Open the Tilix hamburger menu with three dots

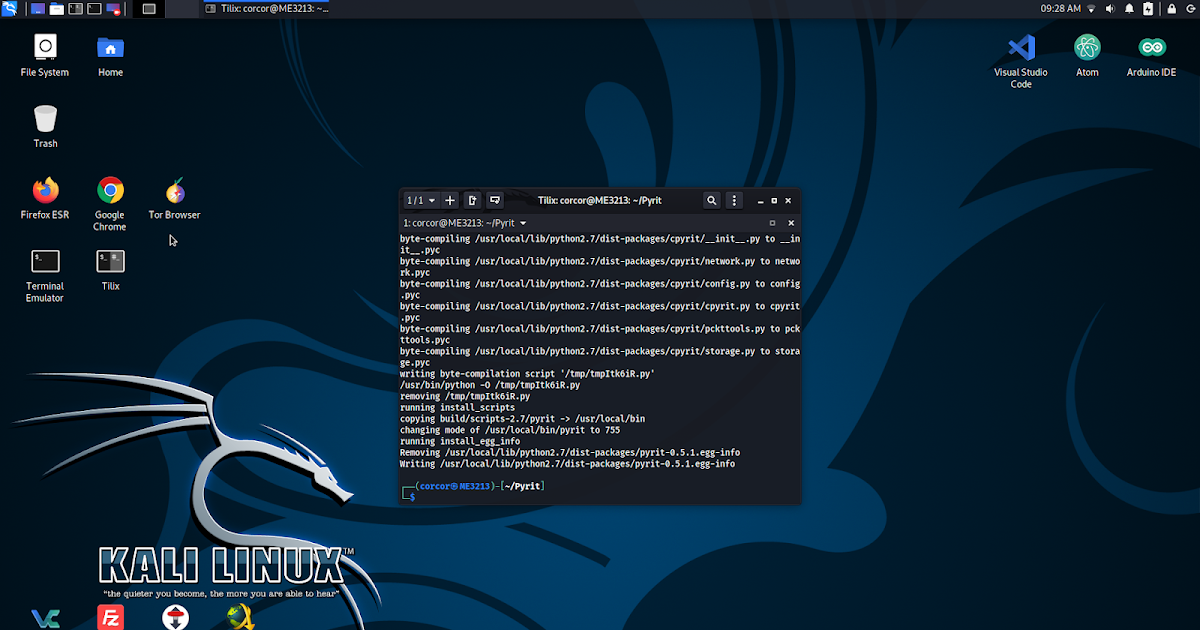[x=734, y=200]
